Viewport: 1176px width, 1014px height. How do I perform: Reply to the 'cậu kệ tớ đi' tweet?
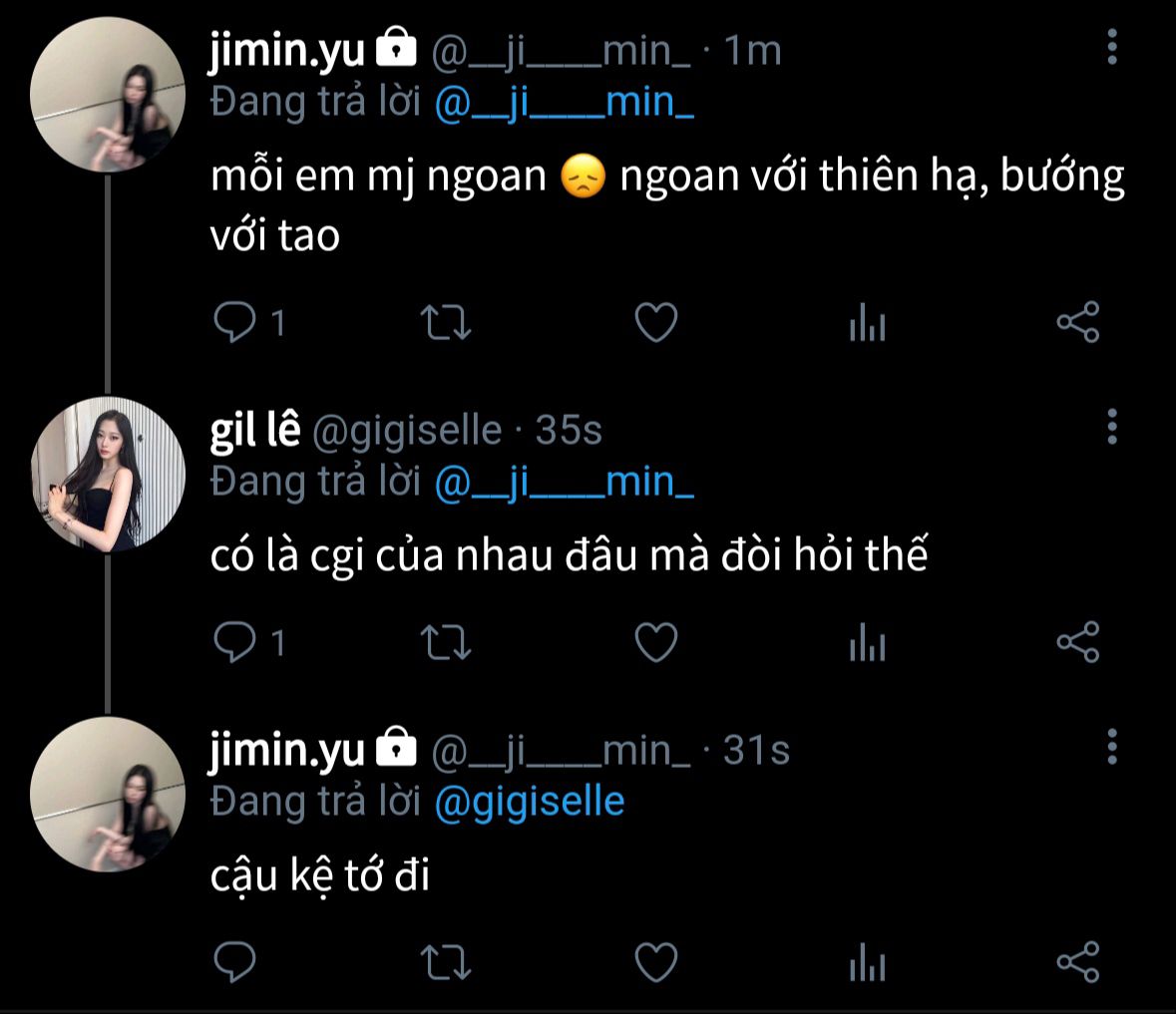tap(235, 962)
